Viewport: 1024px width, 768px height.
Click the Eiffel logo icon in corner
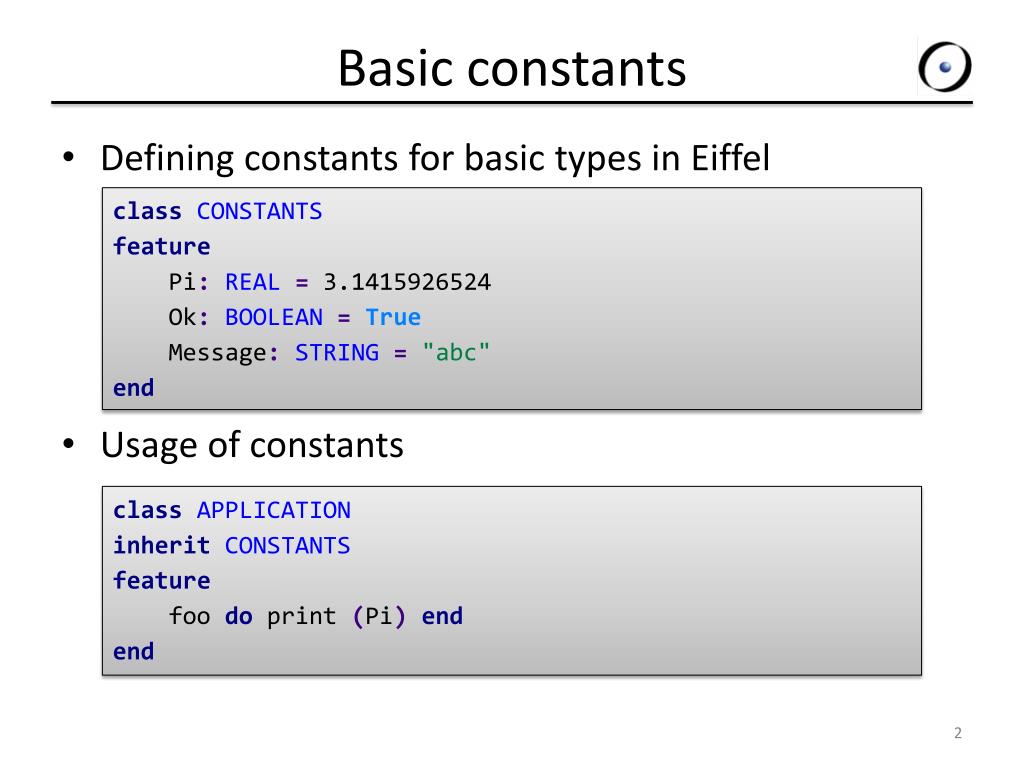pyautogui.click(x=944, y=67)
